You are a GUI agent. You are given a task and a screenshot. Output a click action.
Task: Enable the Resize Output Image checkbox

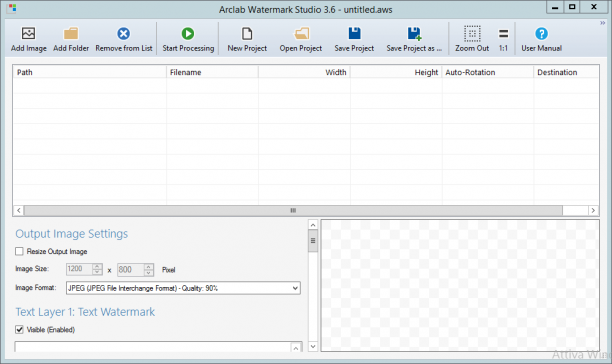19,251
